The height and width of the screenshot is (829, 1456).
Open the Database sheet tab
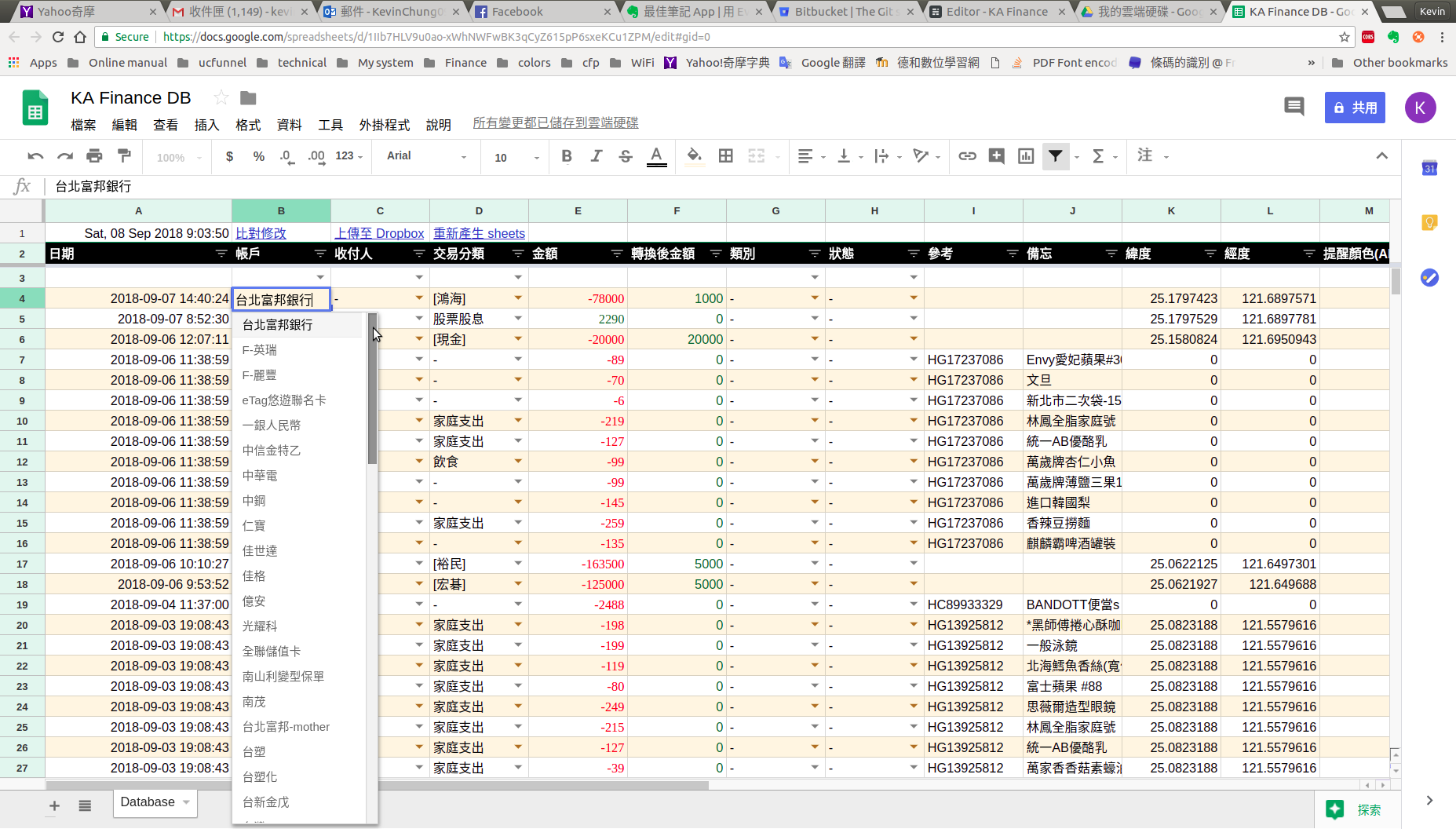(155, 802)
